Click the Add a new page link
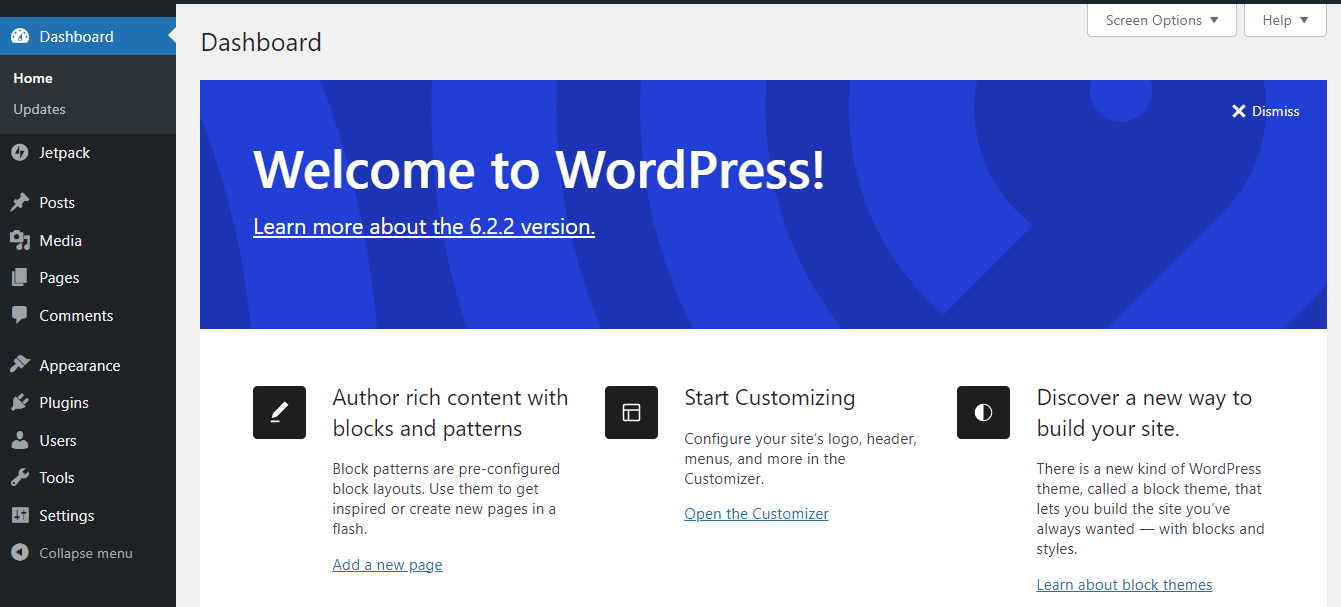This screenshot has height=607, width=1341. [387, 565]
